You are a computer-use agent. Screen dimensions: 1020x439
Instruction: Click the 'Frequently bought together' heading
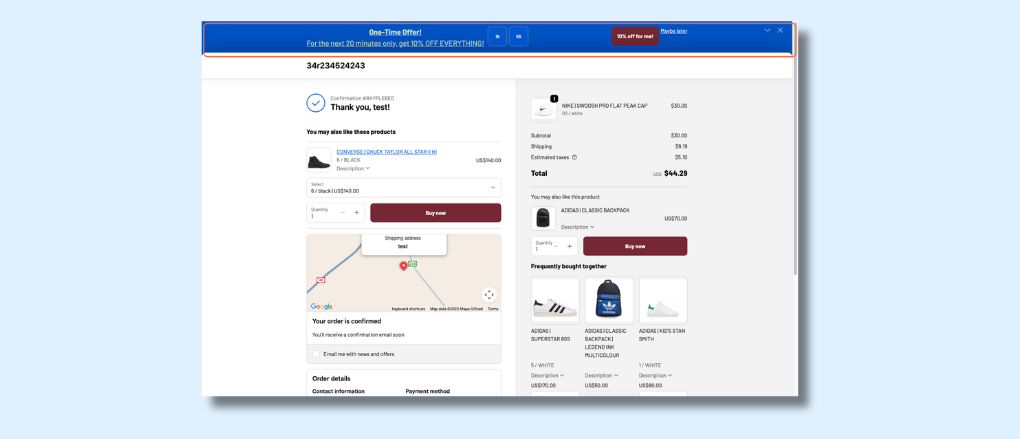tap(569, 266)
